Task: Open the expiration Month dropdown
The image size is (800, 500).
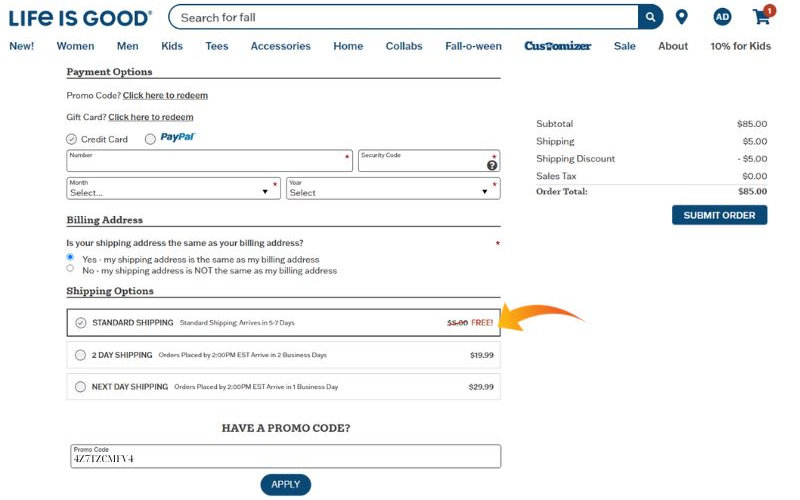Action: click(x=173, y=189)
